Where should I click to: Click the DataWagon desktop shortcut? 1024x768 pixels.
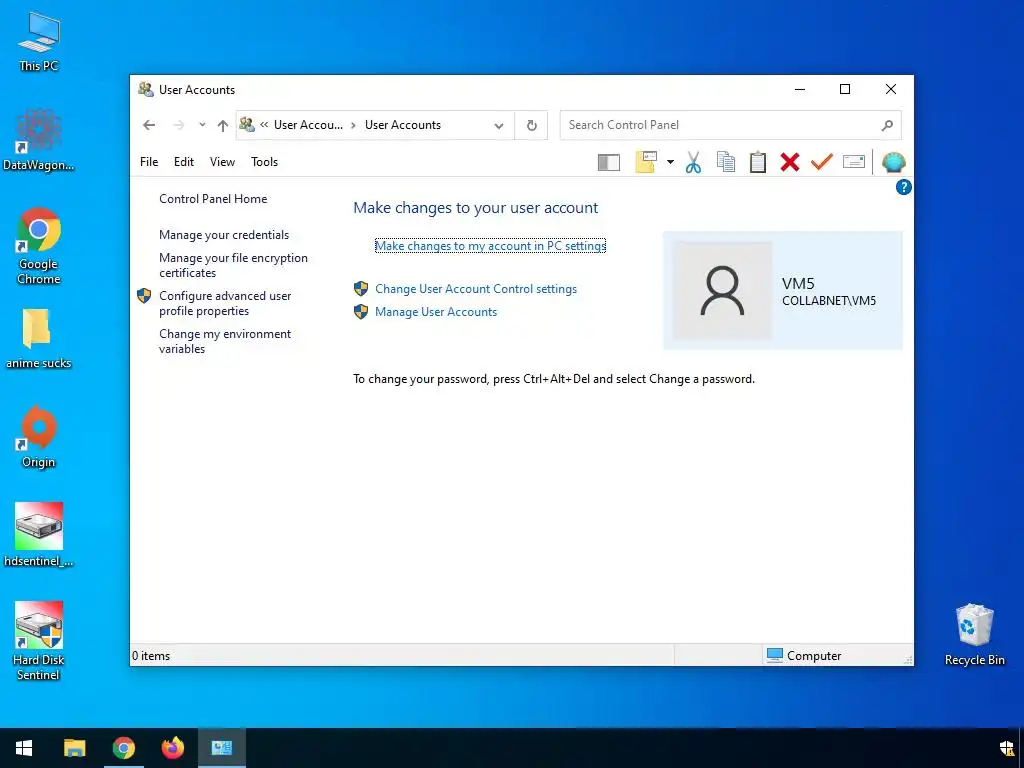39,140
